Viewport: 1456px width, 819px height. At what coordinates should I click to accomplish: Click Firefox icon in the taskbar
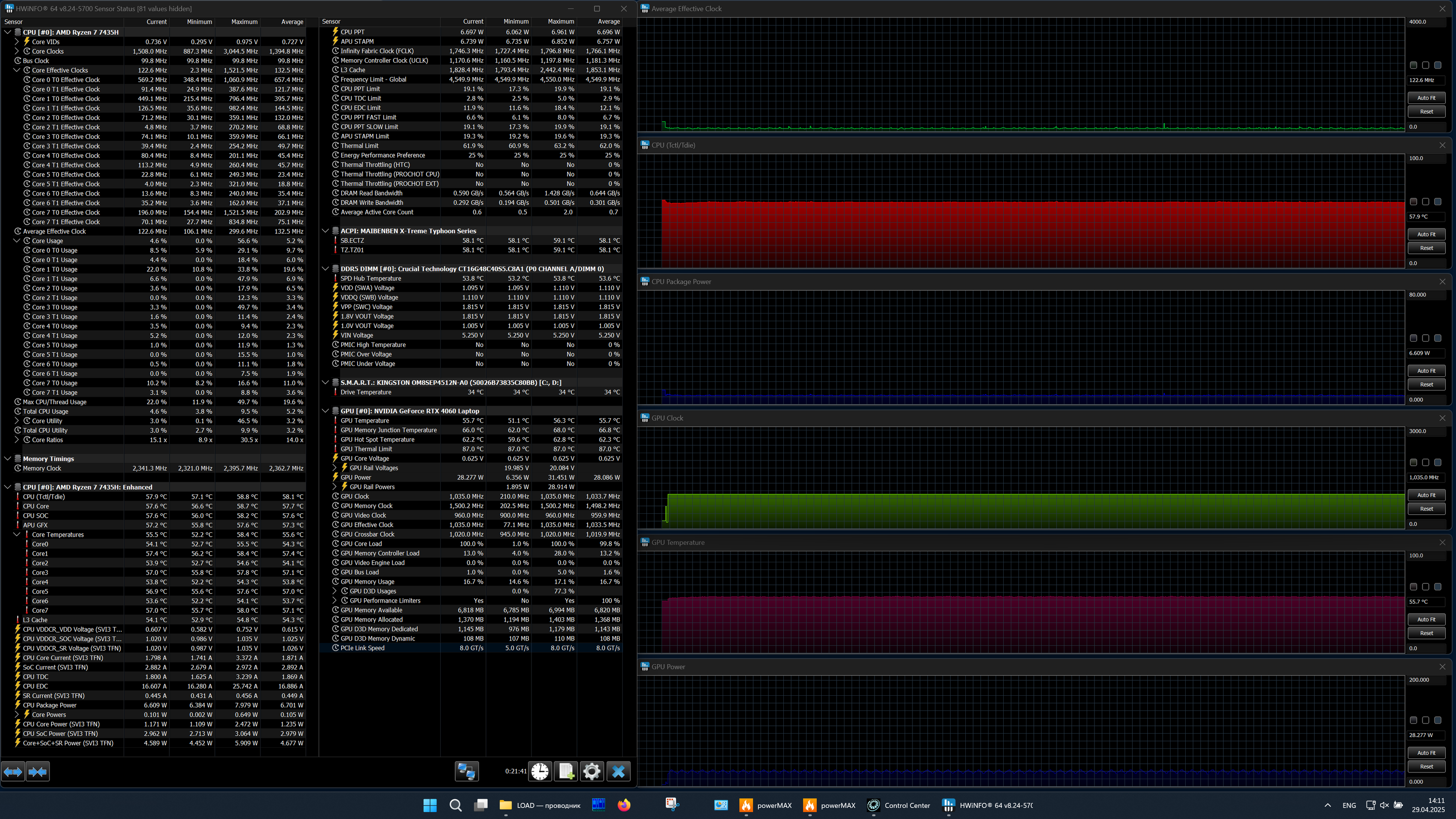624,805
